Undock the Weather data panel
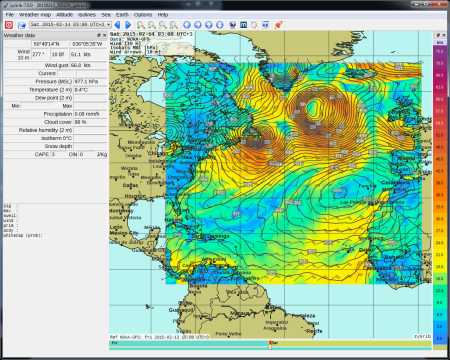Viewport: 450px width, 360px height. click(99, 35)
